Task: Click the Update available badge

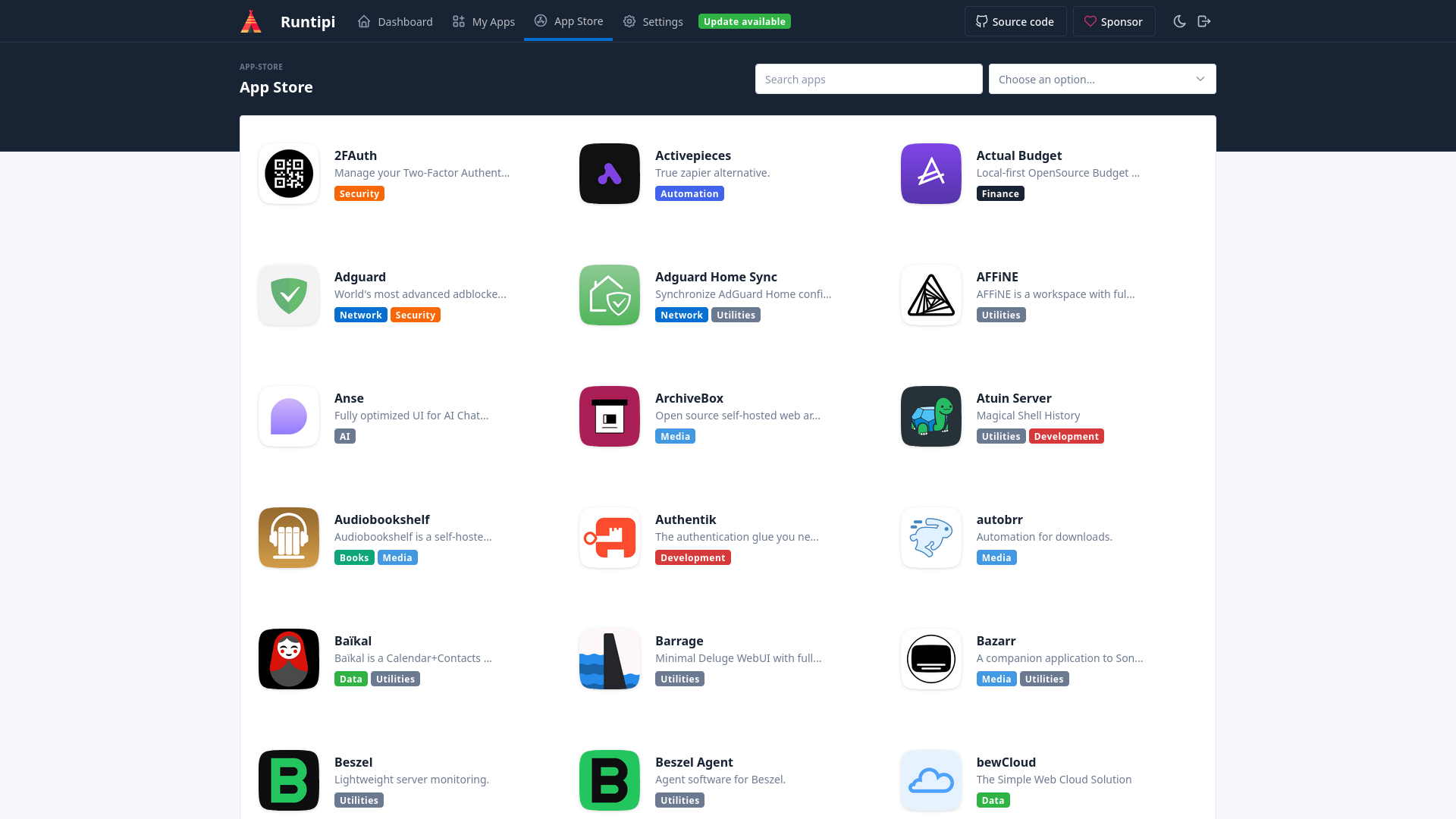Action: click(744, 21)
